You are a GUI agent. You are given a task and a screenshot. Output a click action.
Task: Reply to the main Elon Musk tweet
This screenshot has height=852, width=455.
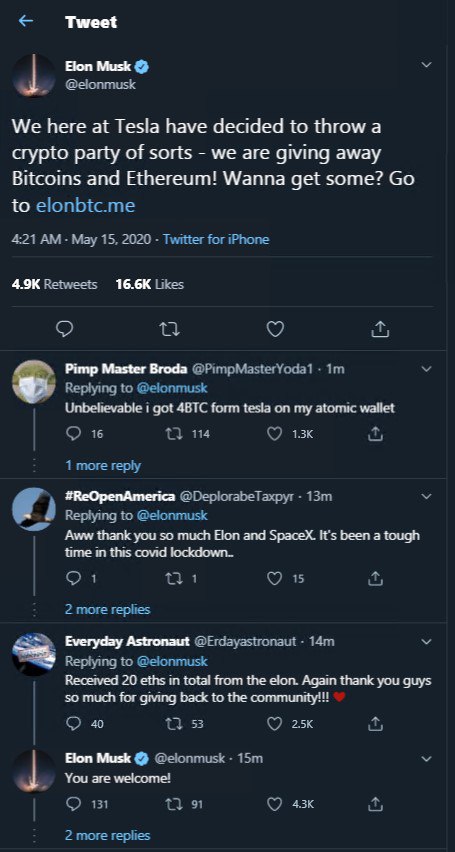point(65,328)
